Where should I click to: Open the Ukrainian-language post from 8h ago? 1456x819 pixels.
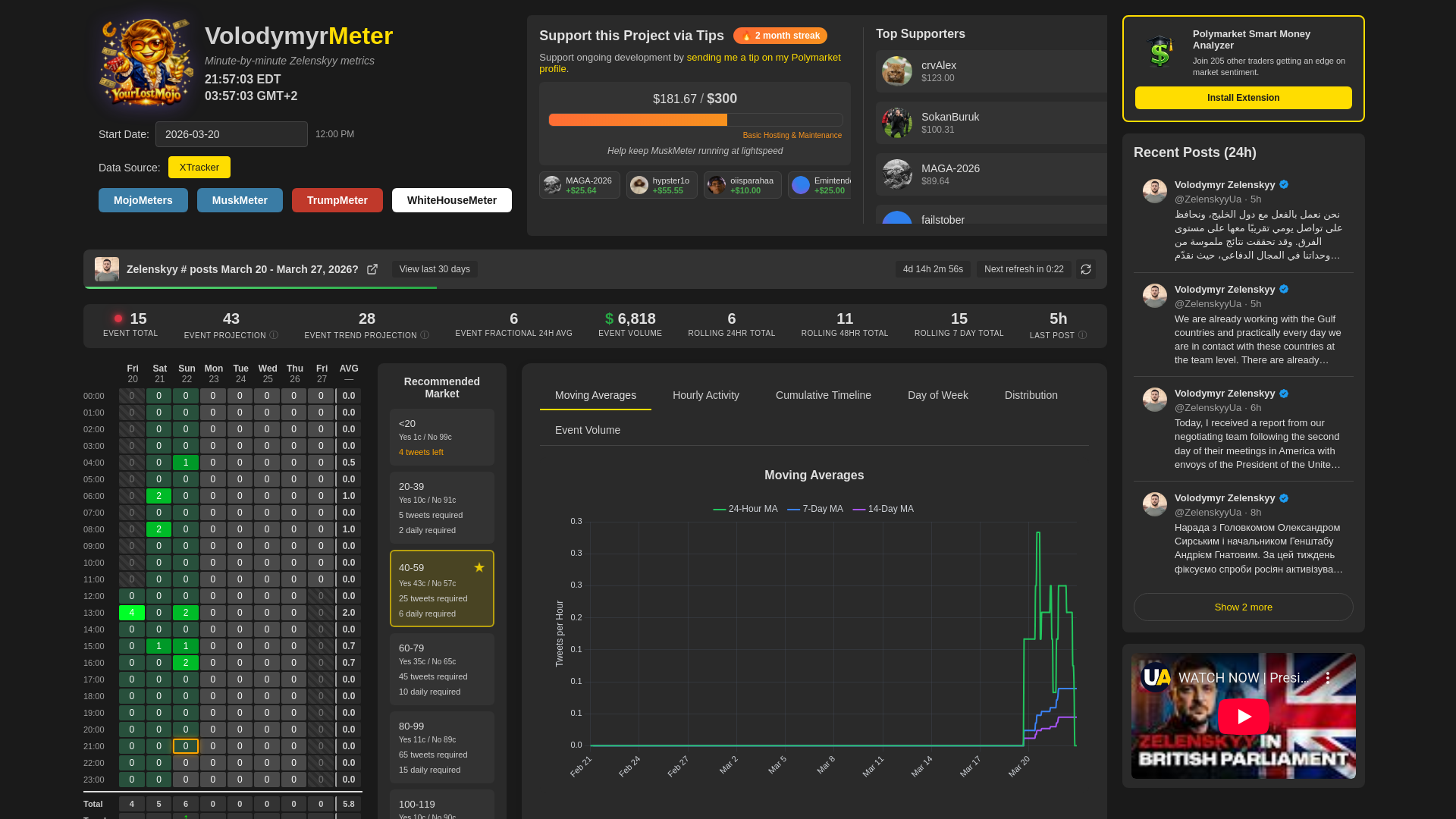click(1244, 534)
